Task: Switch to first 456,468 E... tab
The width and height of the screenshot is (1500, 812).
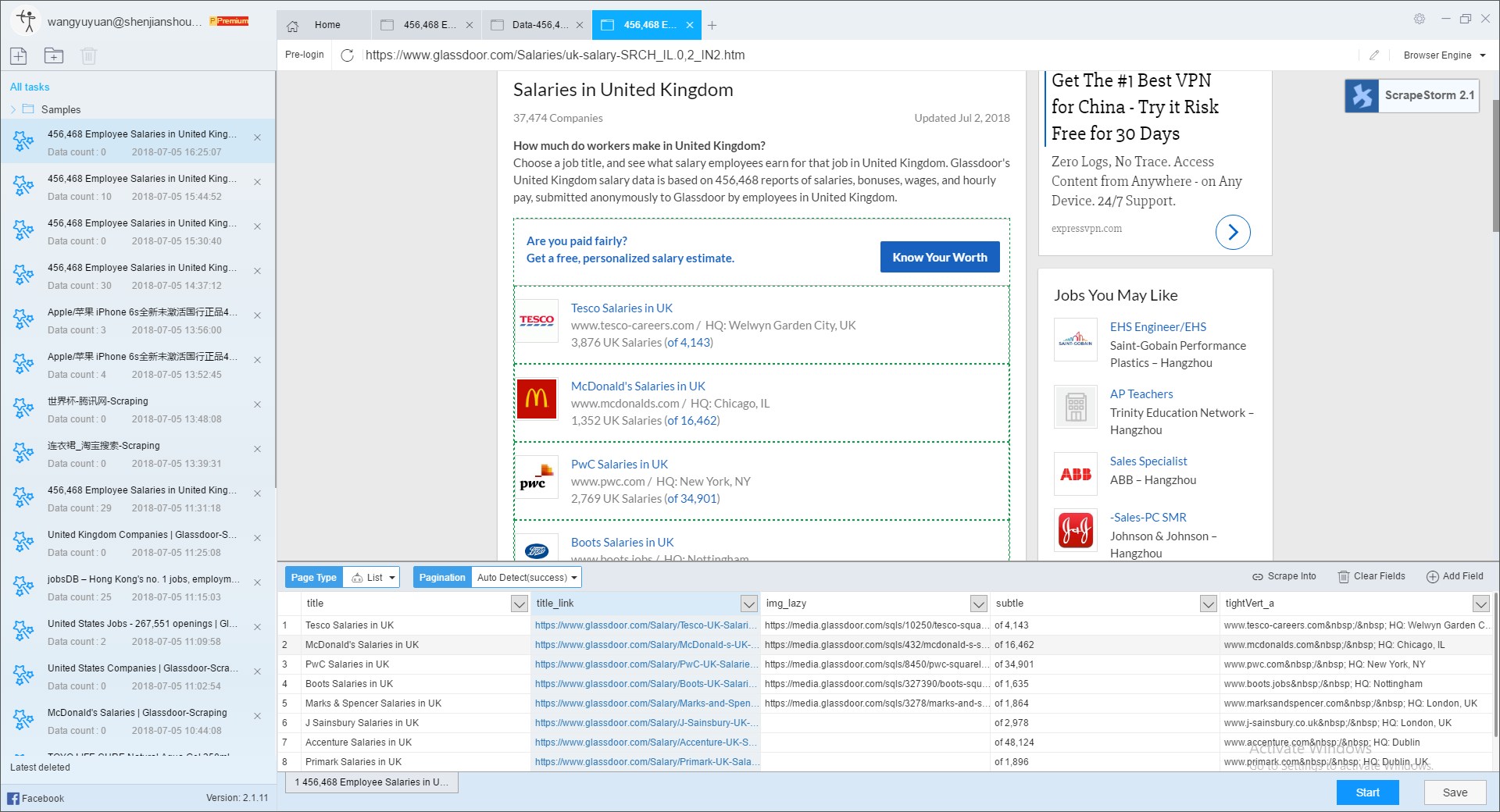Action: pyautogui.click(x=427, y=25)
